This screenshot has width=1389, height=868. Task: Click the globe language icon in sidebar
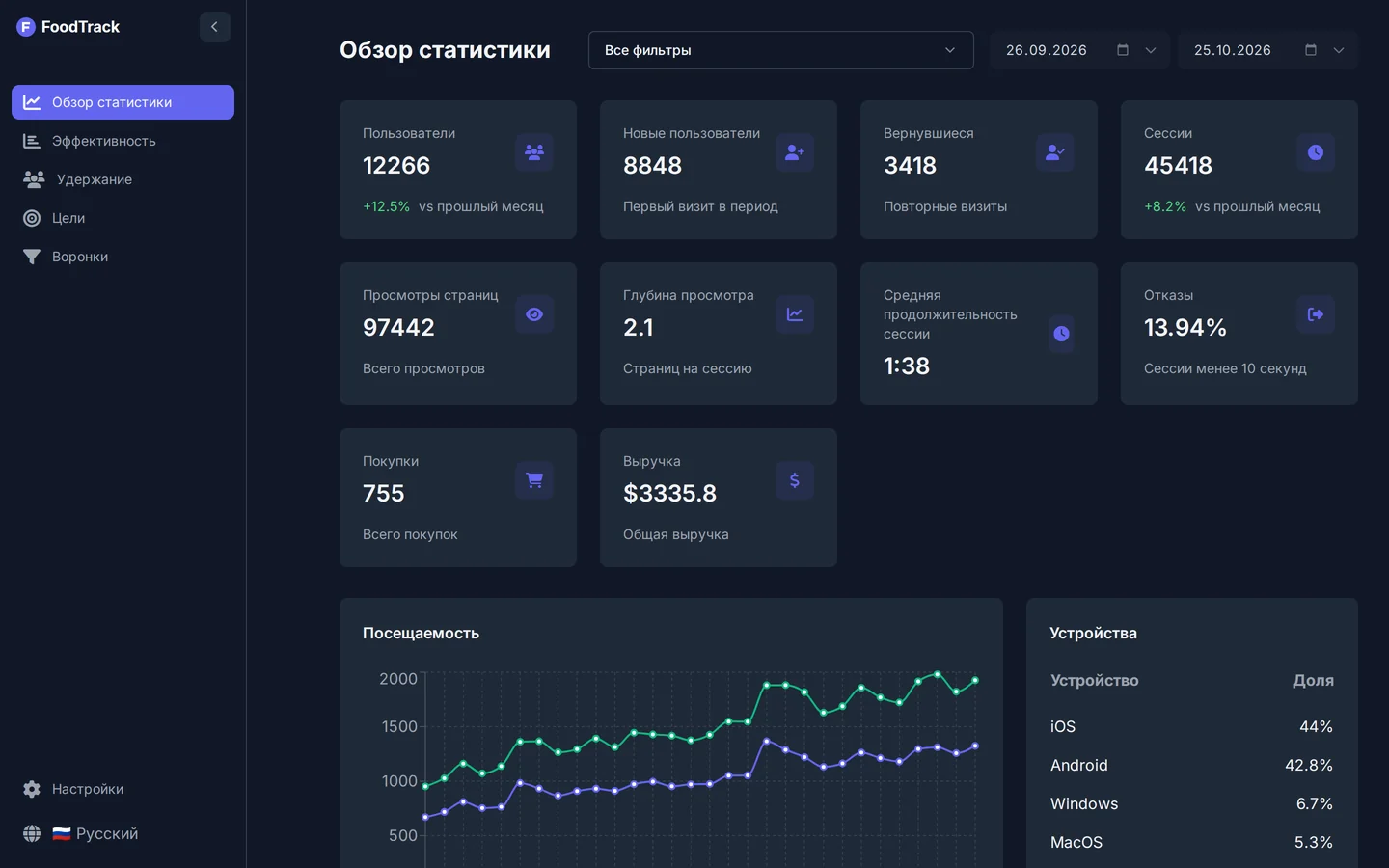(x=32, y=833)
